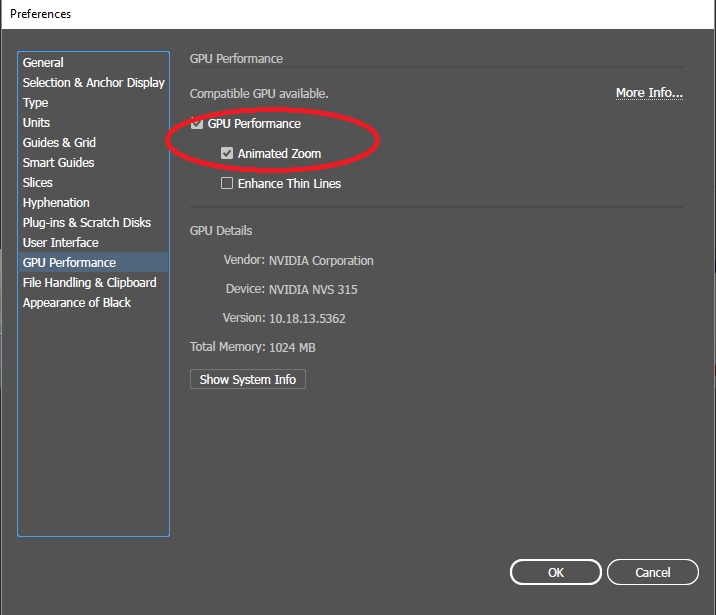Viewport: 716px width, 615px height.
Task: Open Hyphenation preferences
Action: point(93,203)
